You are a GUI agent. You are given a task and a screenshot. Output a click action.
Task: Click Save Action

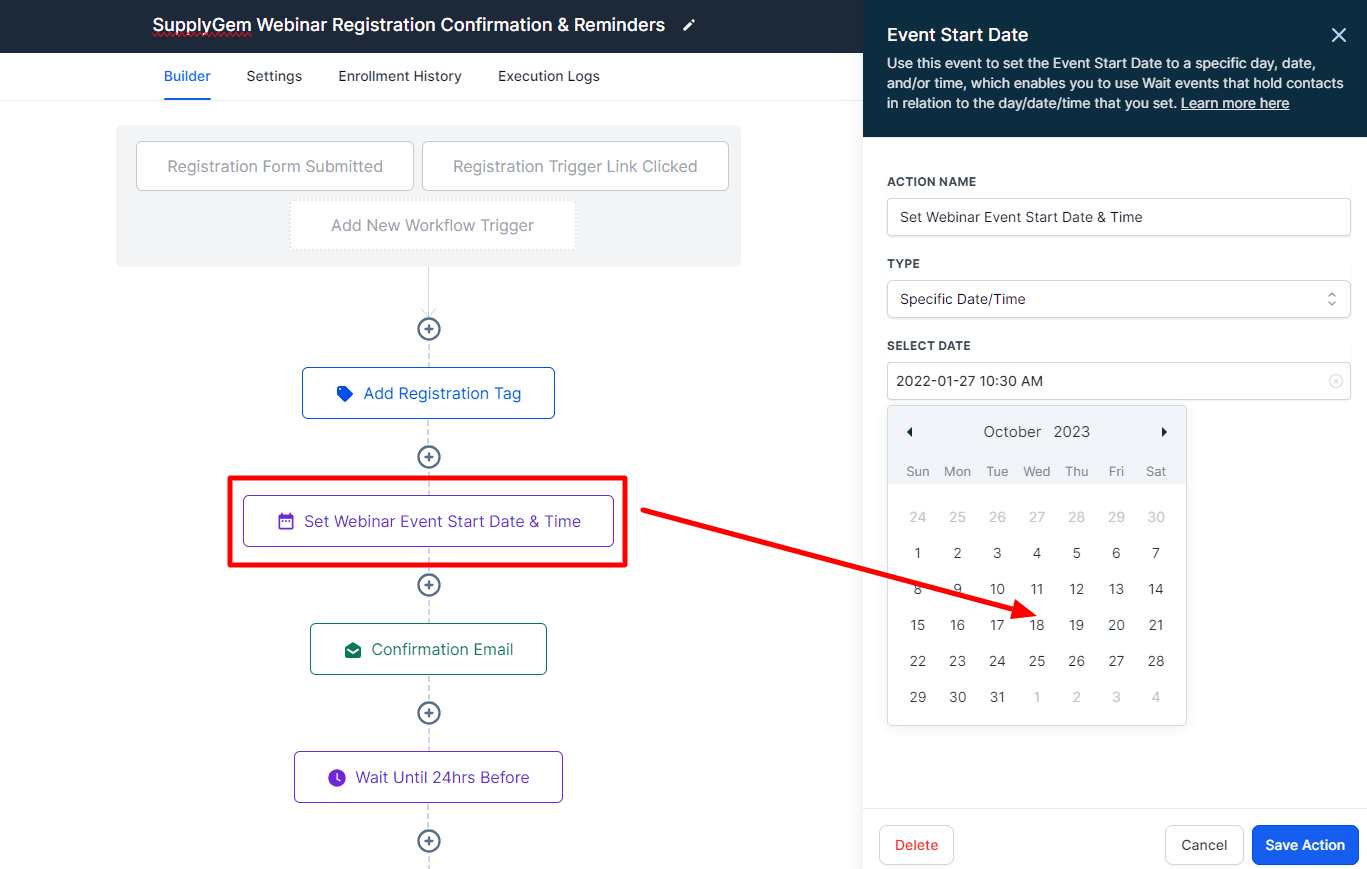pos(1305,845)
